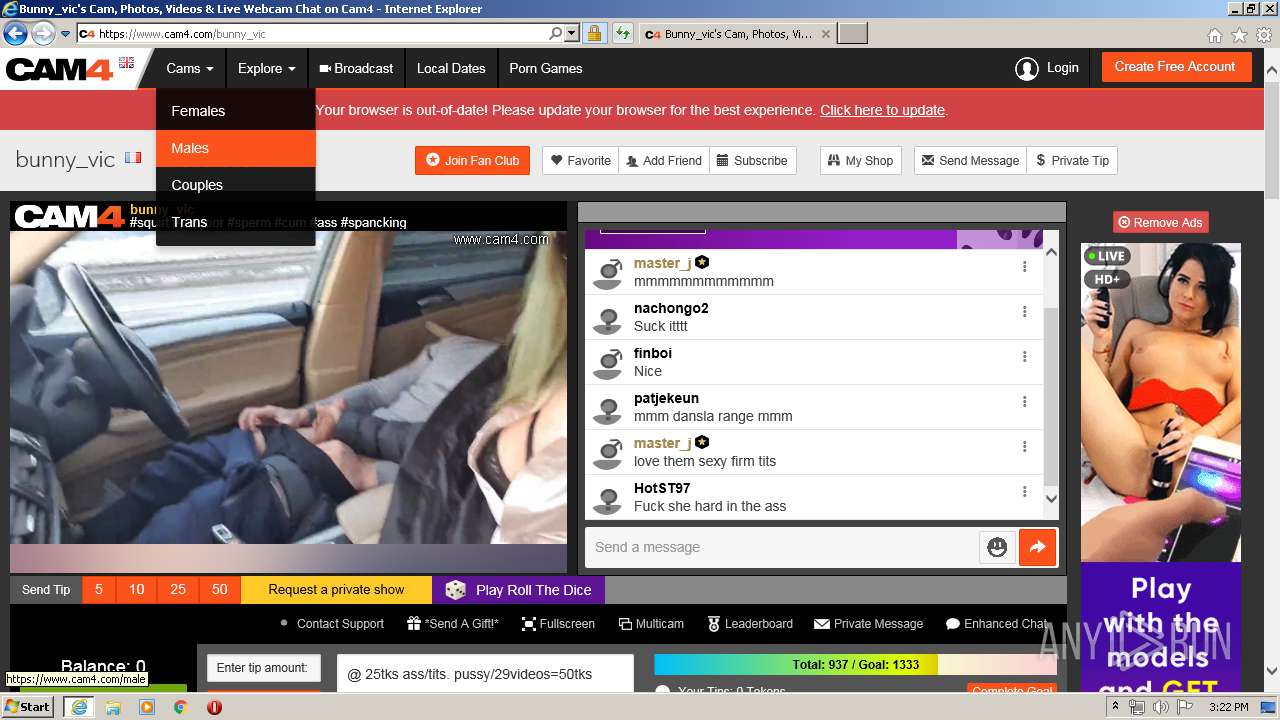Open a new browser tab
The height and width of the screenshot is (720, 1280).
click(x=852, y=34)
